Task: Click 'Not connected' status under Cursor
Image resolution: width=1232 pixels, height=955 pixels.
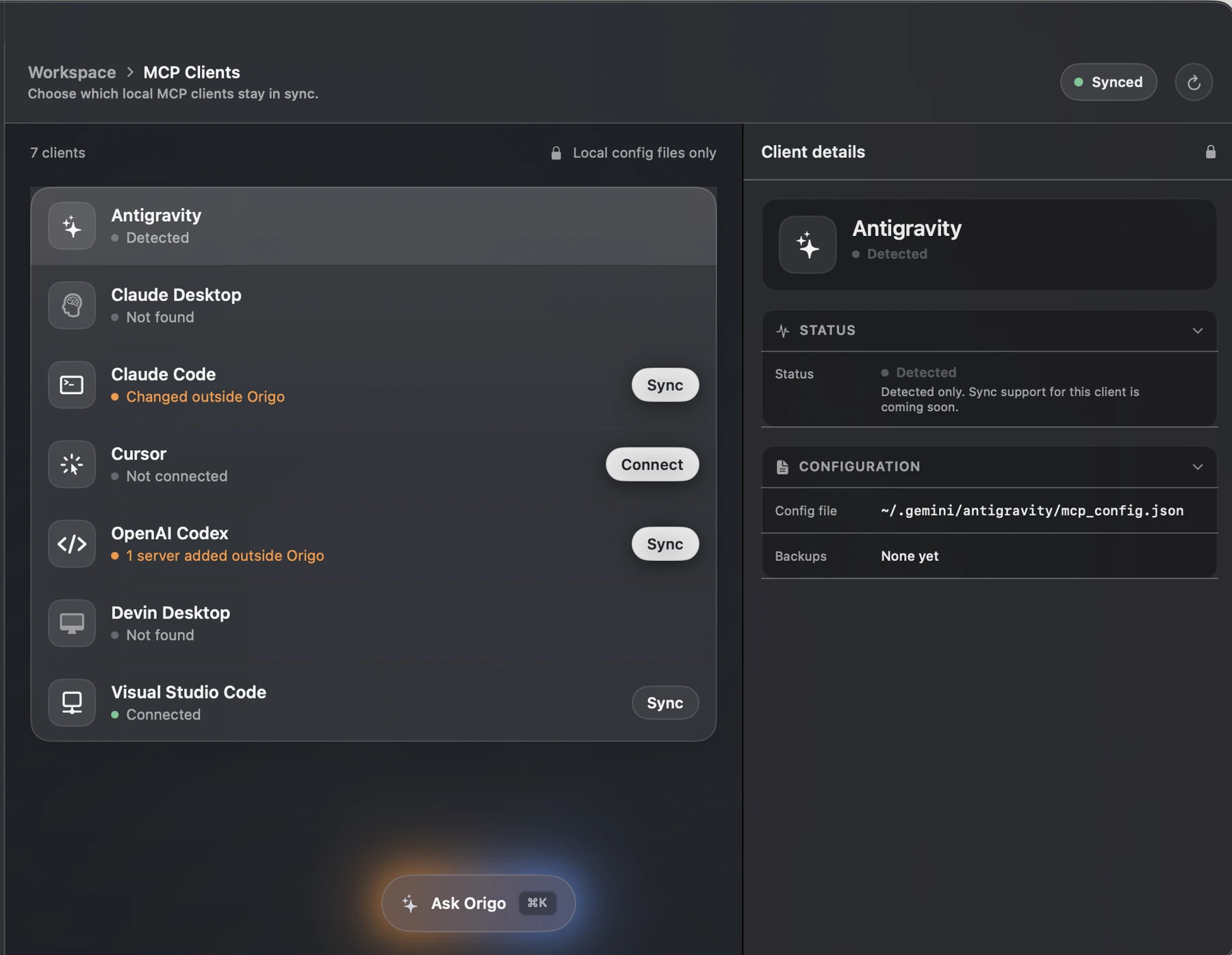Action: coord(177,476)
